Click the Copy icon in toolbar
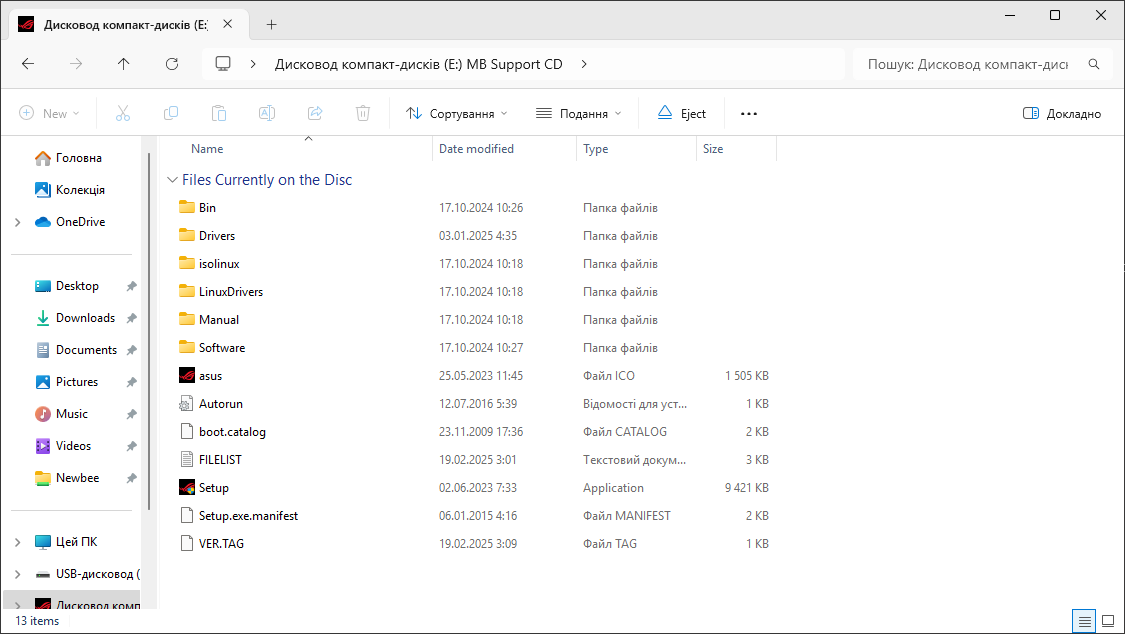This screenshot has height=634, width=1125. 171,114
